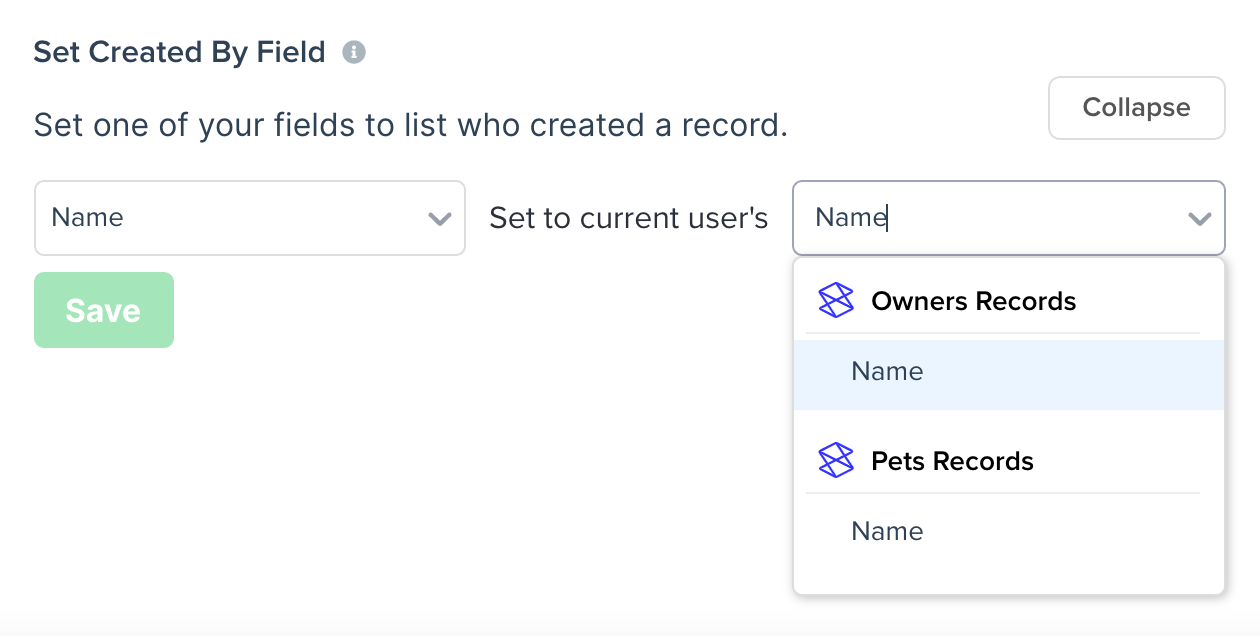Click the blank space below Pets Records Name option
This screenshot has height=636, width=1260.
1009,579
